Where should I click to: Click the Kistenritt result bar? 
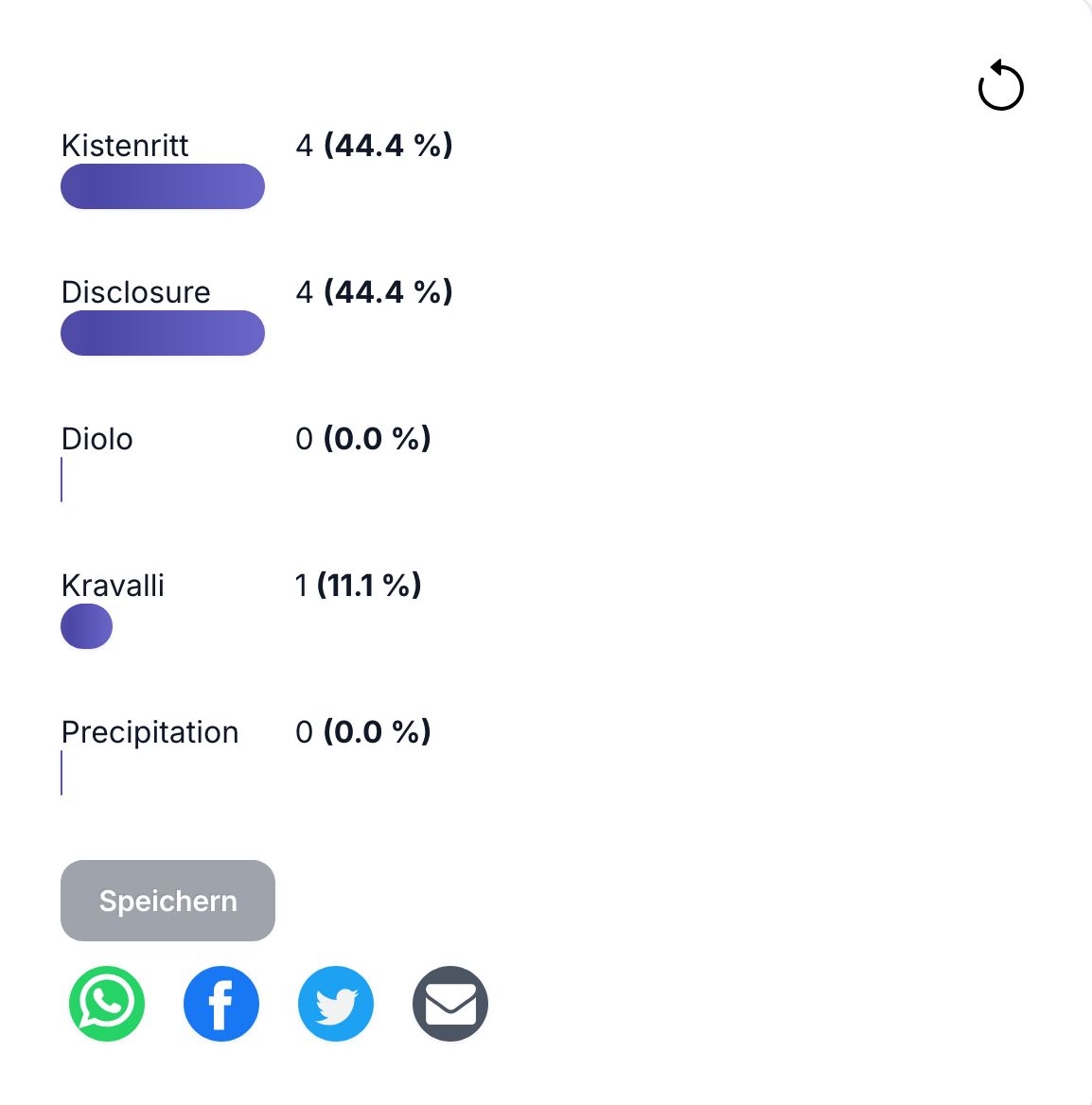pyautogui.click(x=163, y=186)
